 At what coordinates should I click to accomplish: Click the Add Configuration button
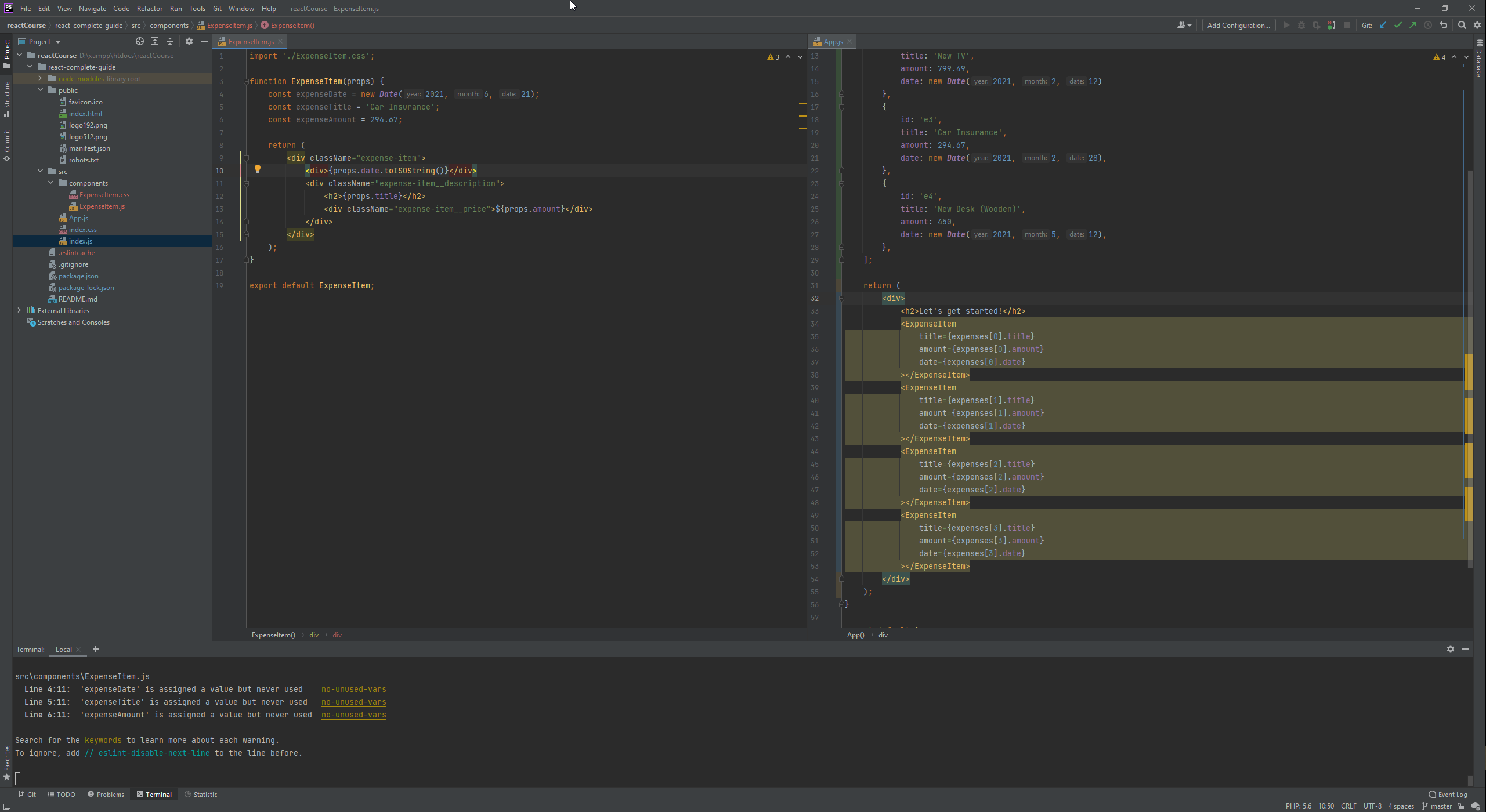click(1238, 25)
